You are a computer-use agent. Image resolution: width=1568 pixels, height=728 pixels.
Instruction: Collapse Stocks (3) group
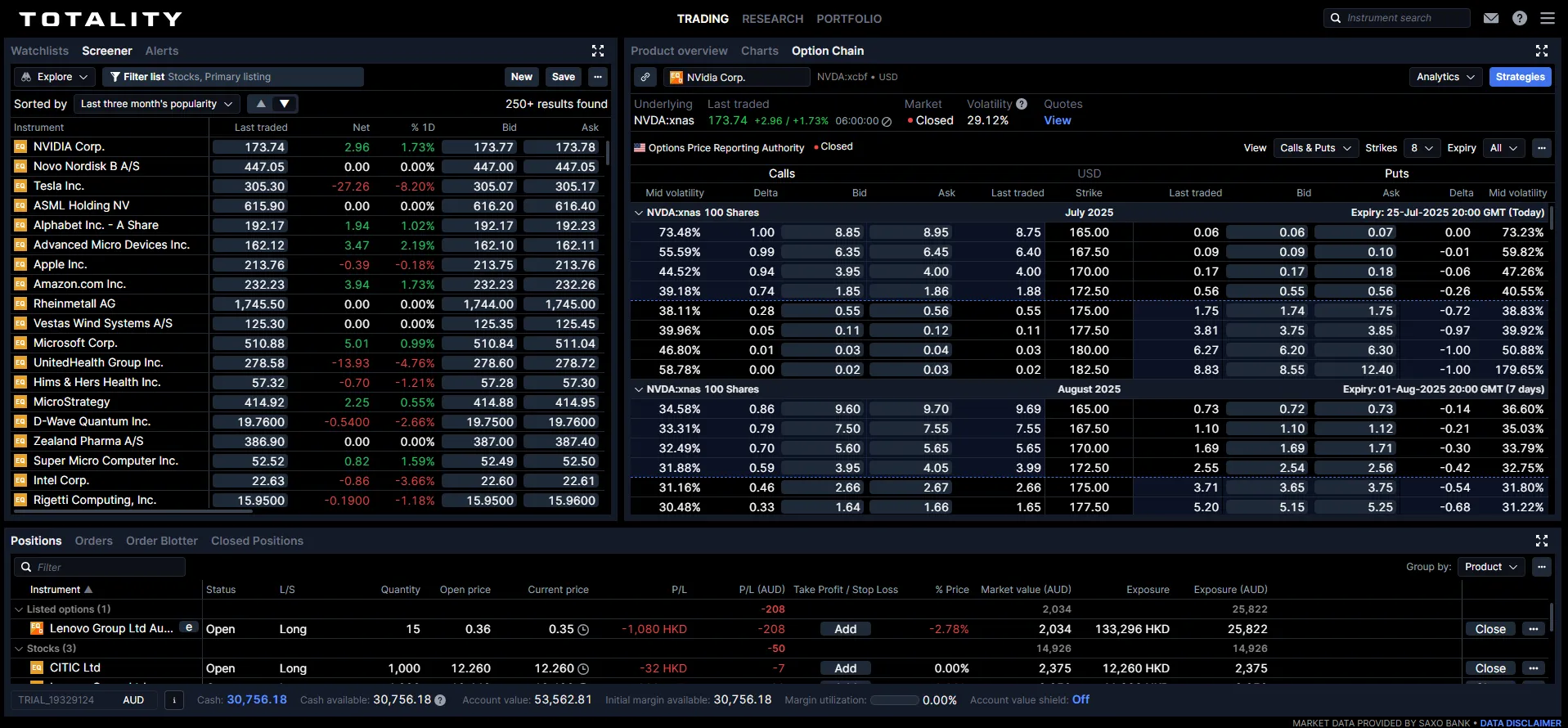(x=19, y=649)
